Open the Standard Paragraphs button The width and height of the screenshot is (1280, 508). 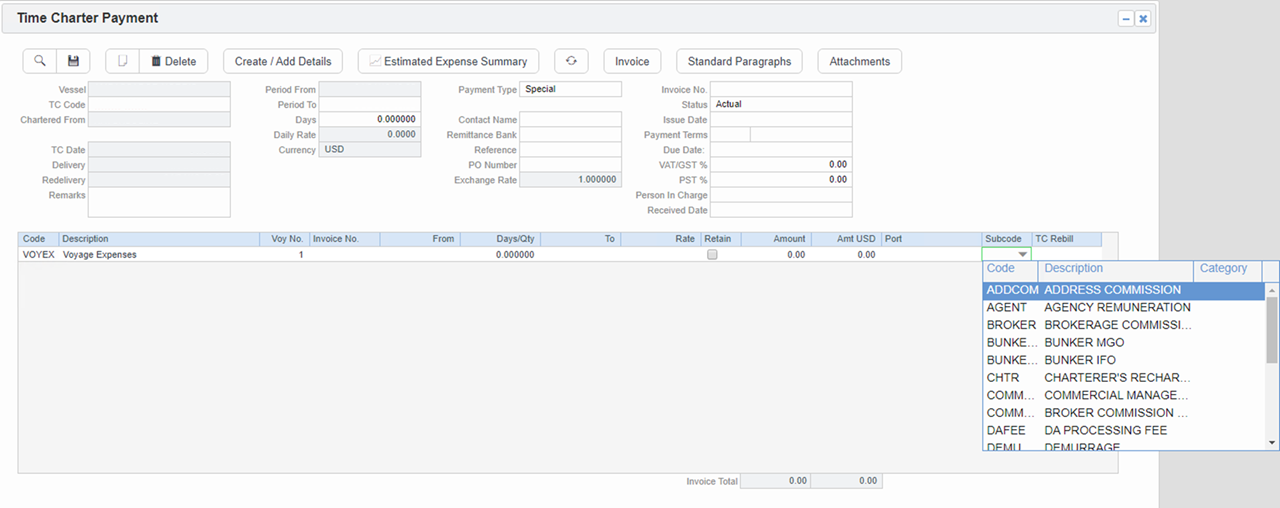(739, 61)
